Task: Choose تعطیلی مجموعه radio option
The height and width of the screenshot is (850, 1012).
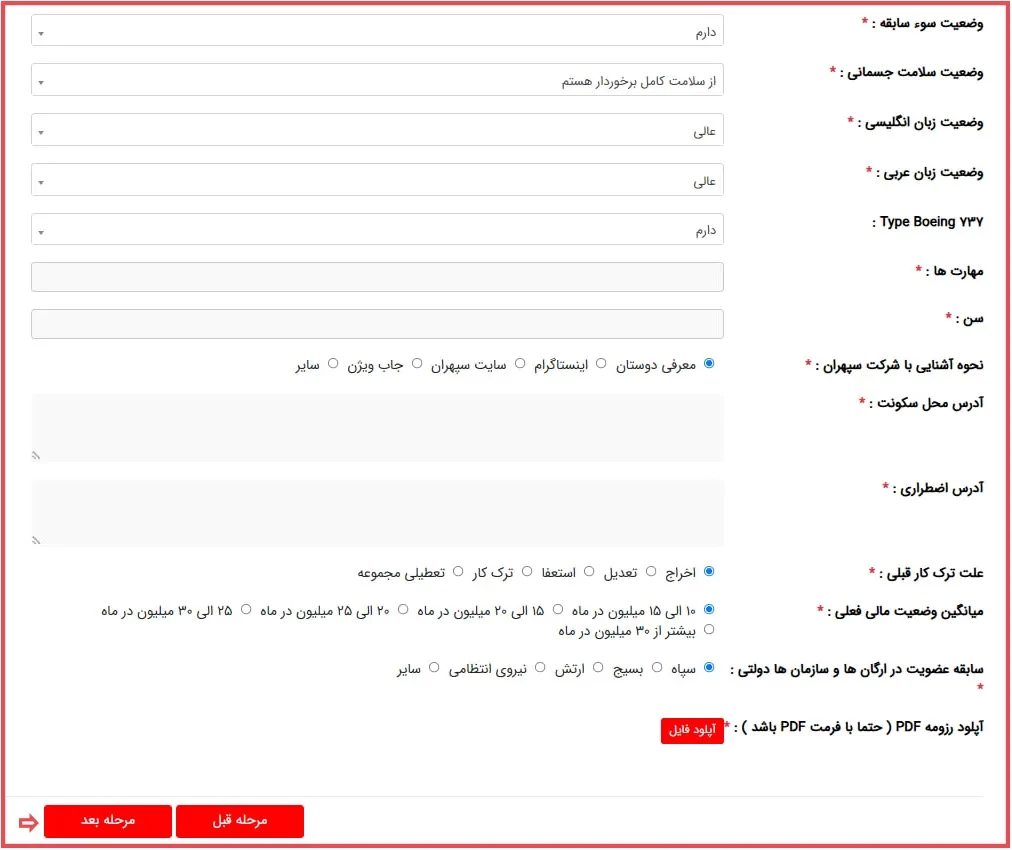Action: click(459, 572)
